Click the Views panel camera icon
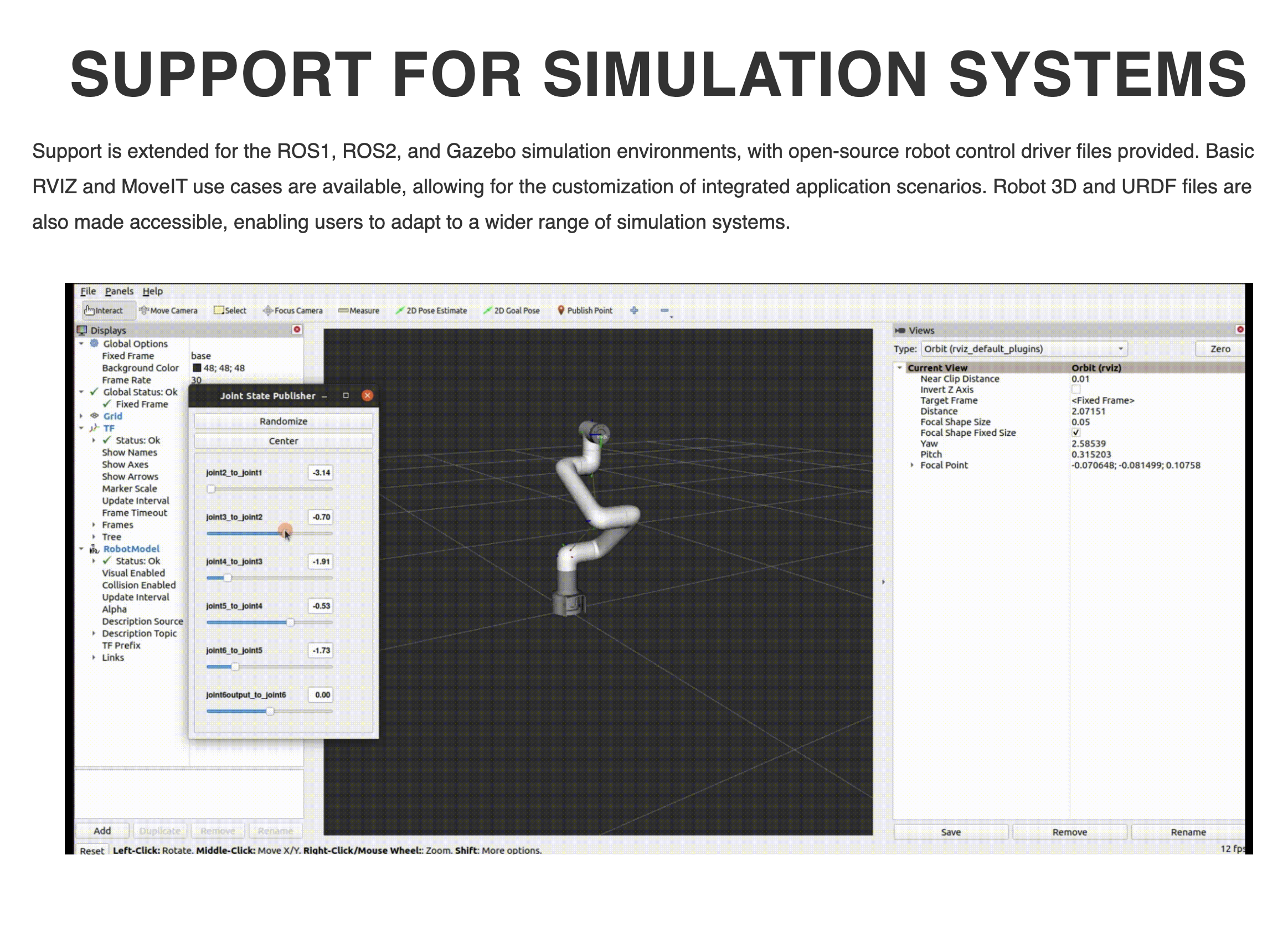Screen dimensions: 1288x927 coord(900,330)
